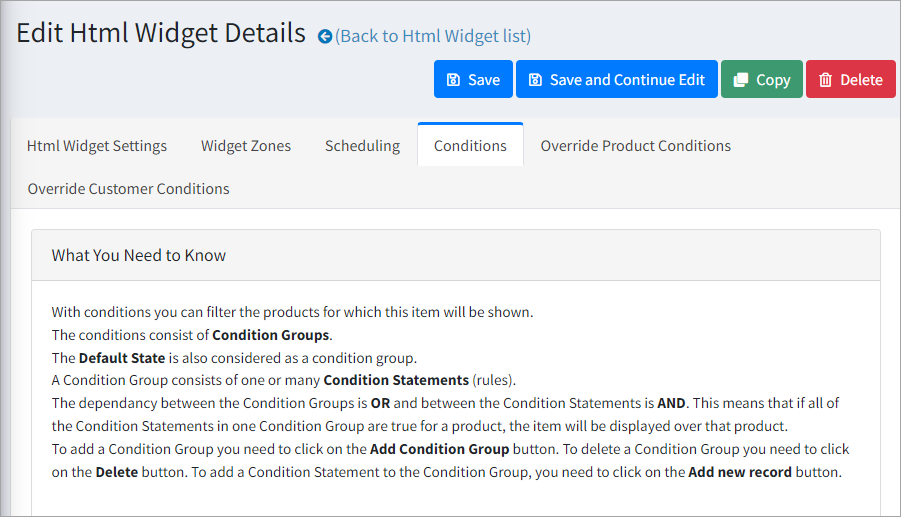This screenshot has height=517, width=901.
Task: Switch to Override Customer Conditions tab
Action: click(129, 189)
